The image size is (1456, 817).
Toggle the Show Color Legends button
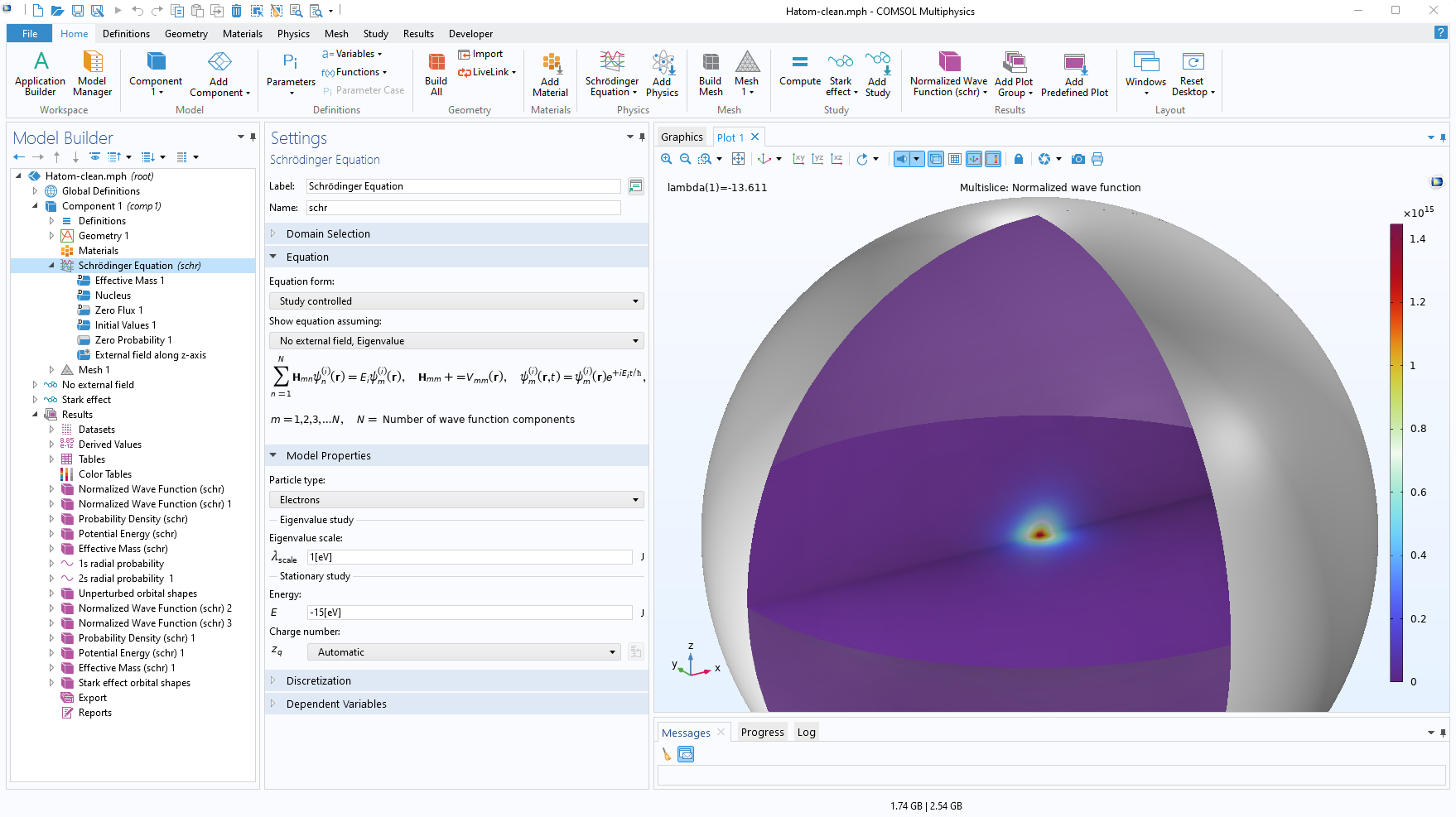click(x=995, y=158)
